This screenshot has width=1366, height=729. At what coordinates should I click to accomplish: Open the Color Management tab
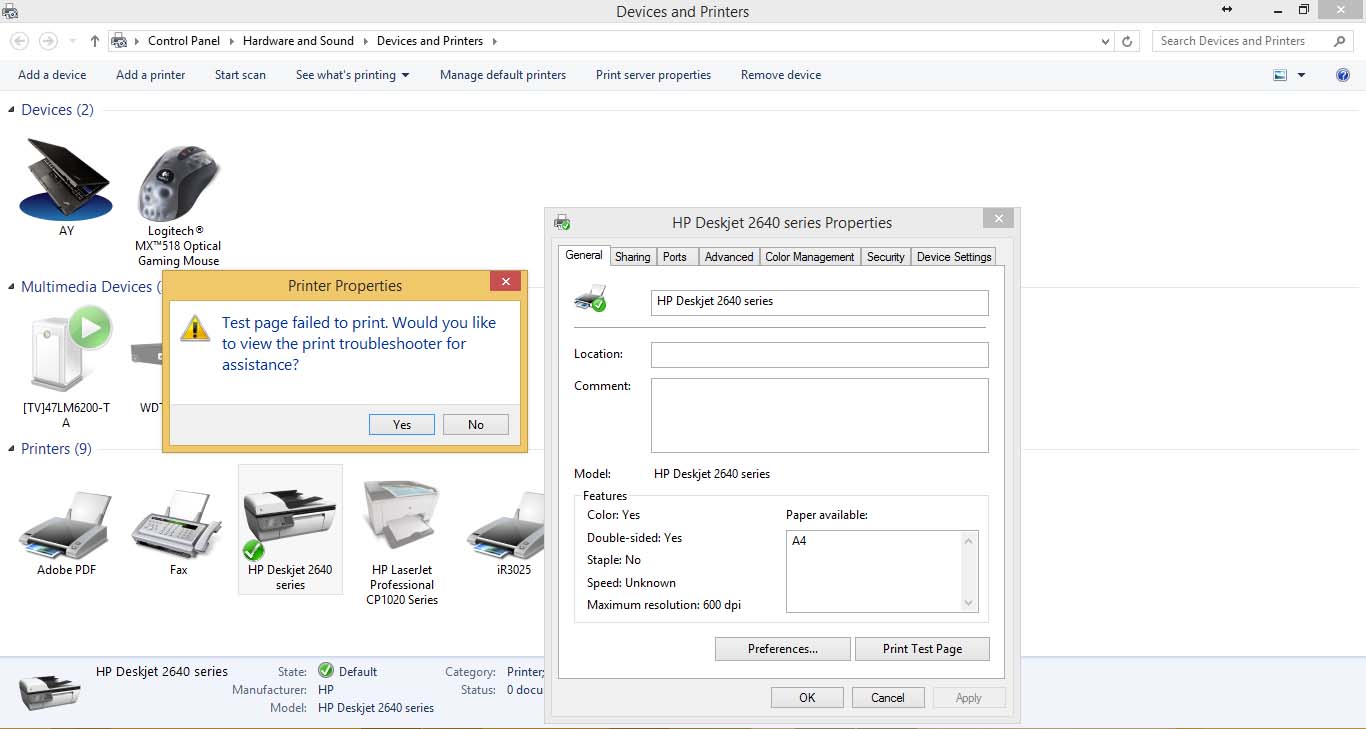point(809,257)
